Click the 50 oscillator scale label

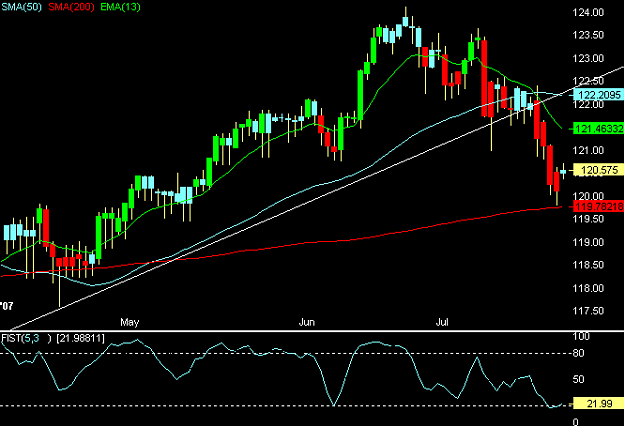[579, 379]
